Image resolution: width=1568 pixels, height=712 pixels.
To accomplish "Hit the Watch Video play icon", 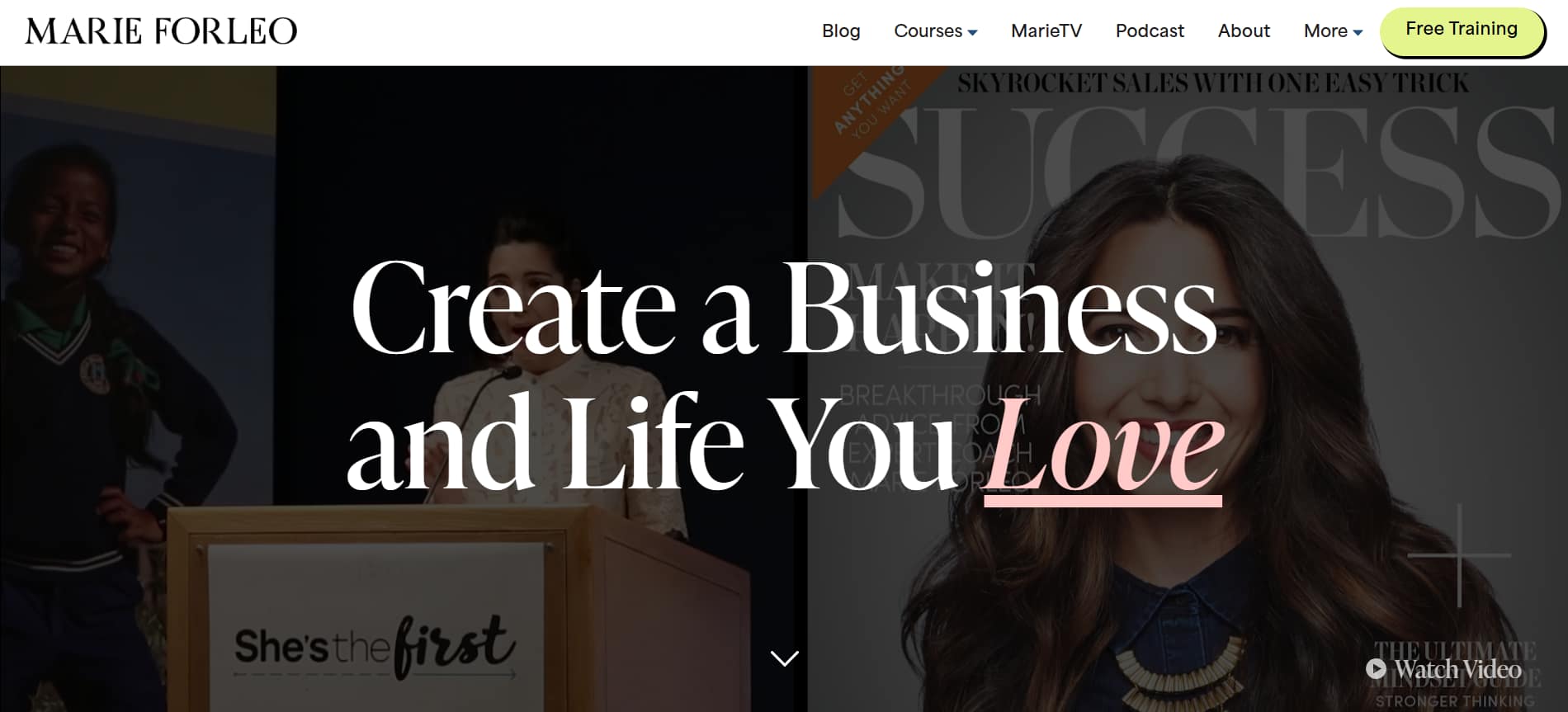I will pyautogui.click(x=1376, y=668).
